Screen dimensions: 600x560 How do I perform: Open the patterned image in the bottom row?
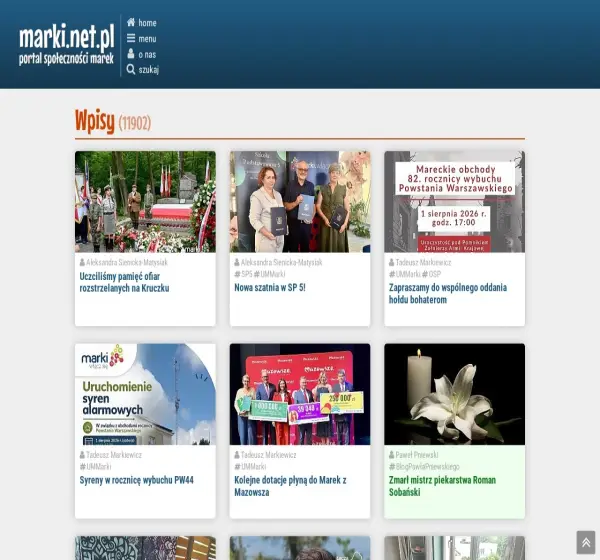coord(145,548)
